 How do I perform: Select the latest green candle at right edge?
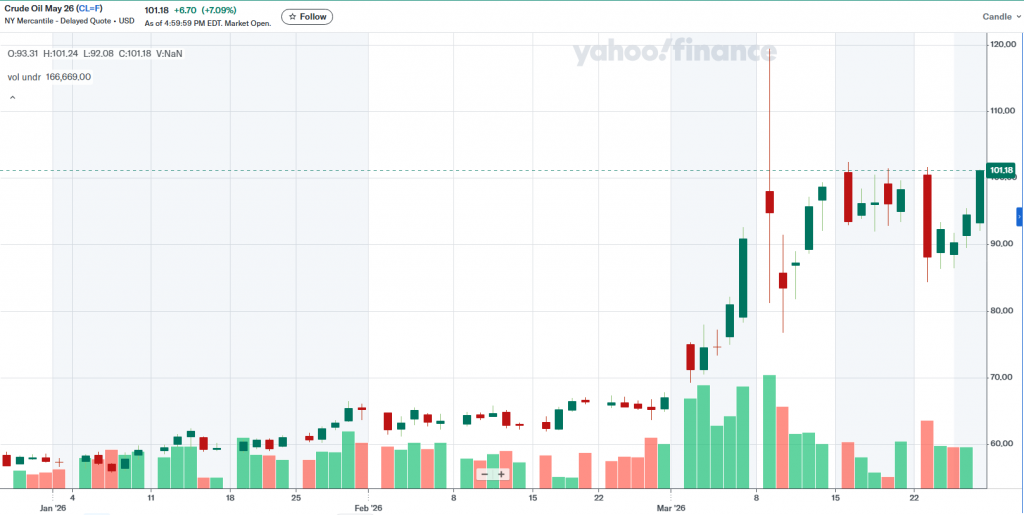(x=980, y=197)
